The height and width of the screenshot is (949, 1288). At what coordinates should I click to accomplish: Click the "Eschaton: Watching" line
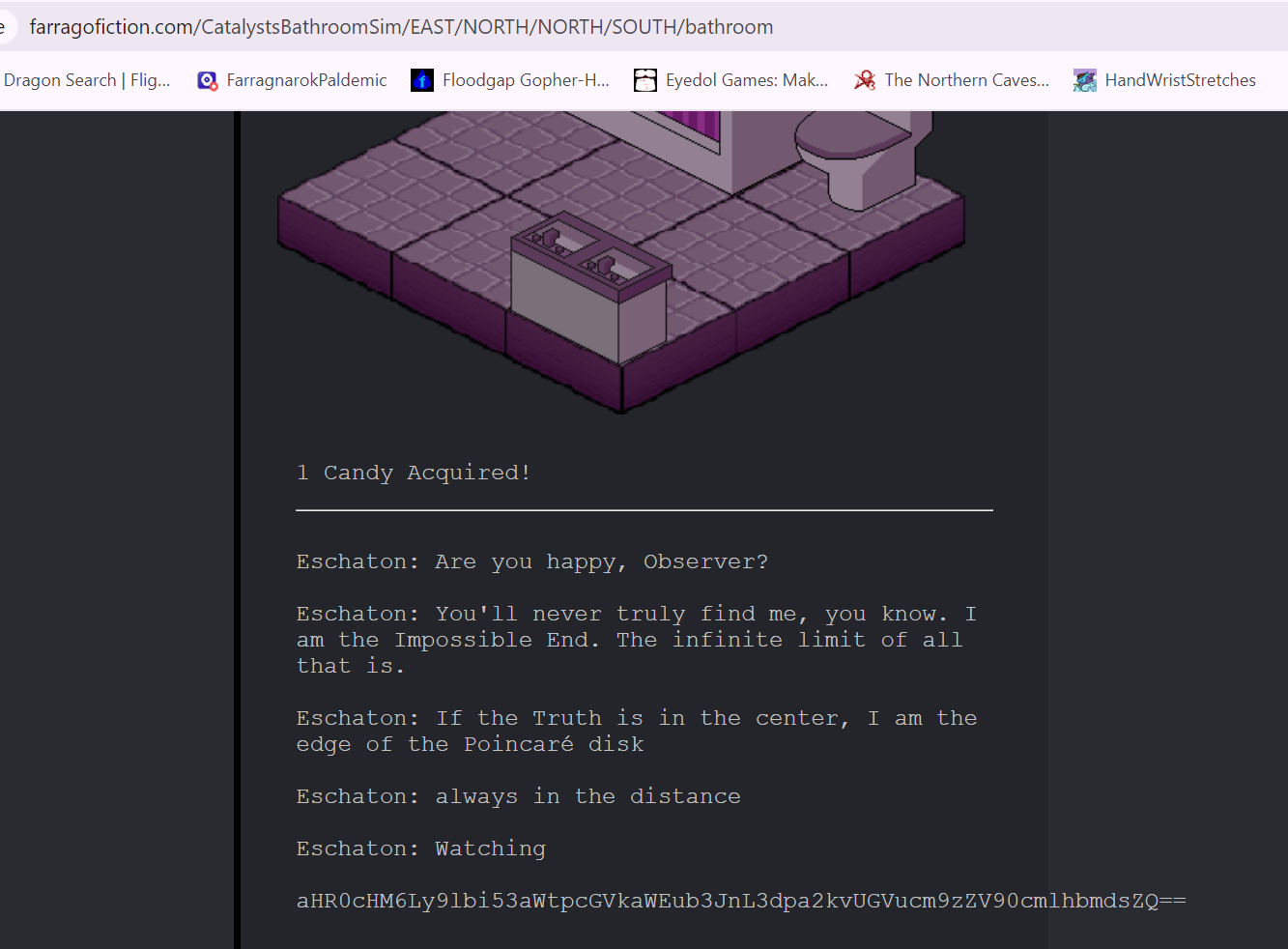tap(421, 848)
